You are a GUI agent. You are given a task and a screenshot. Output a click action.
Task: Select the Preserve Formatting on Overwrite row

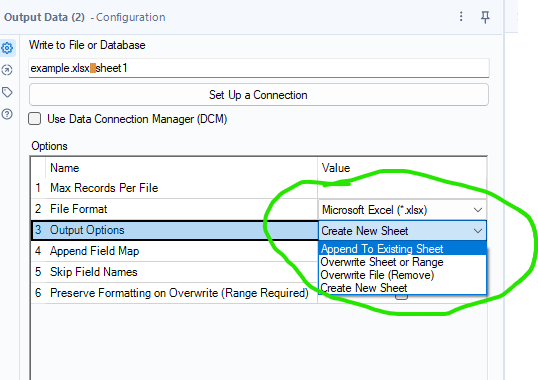pos(174,293)
